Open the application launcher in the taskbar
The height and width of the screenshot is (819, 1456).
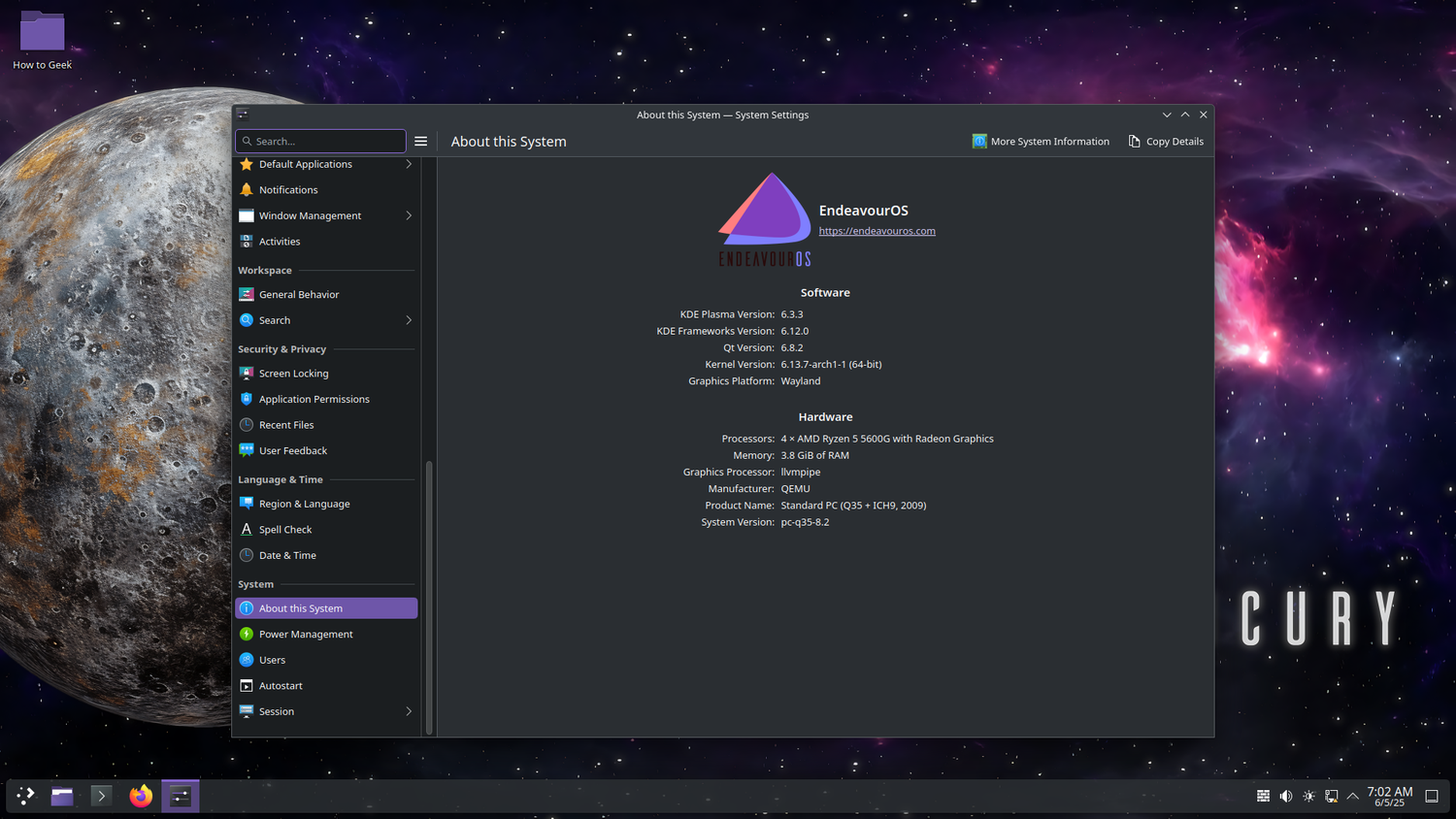[25, 796]
